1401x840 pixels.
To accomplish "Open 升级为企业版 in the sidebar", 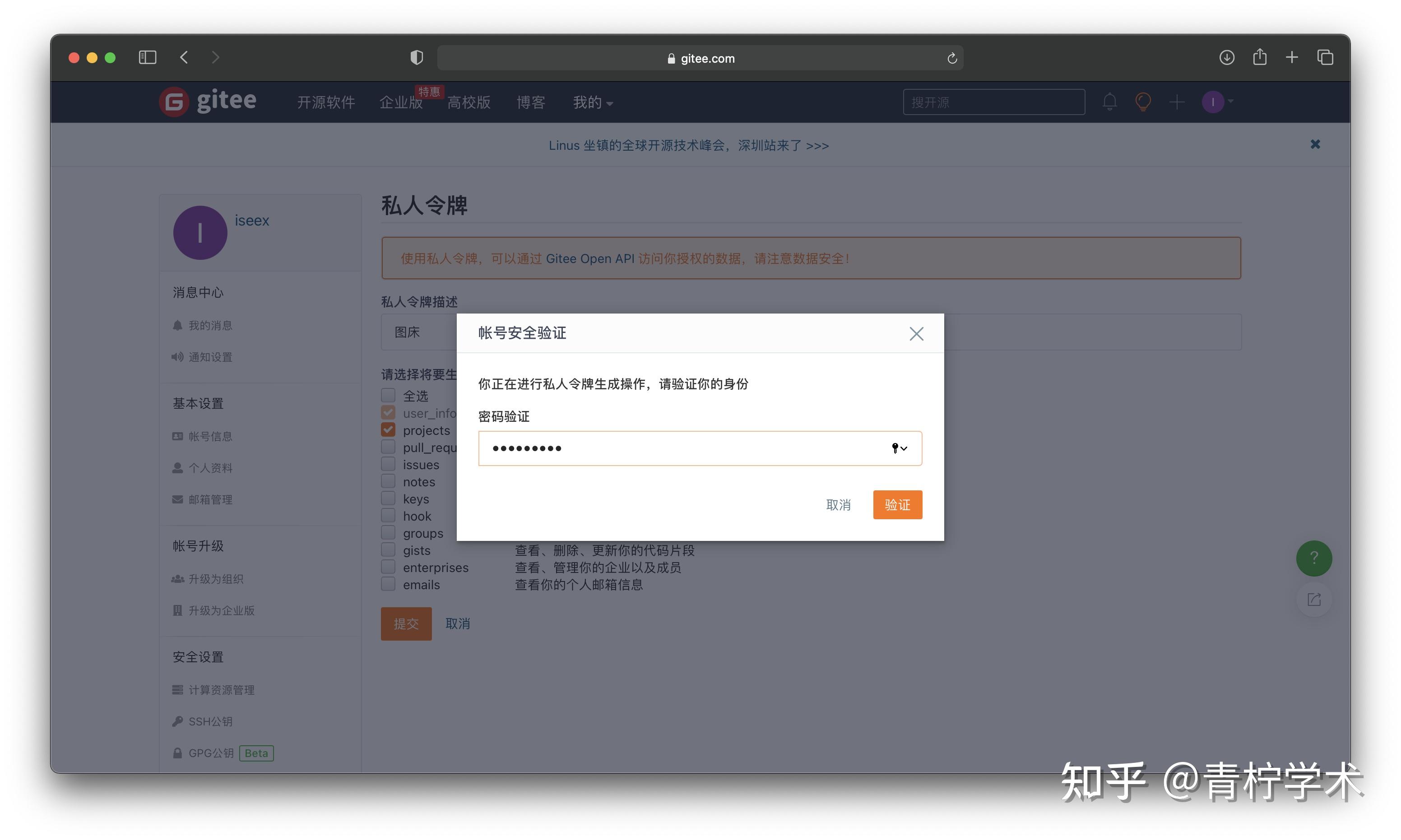I will click(x=213, y=611).
